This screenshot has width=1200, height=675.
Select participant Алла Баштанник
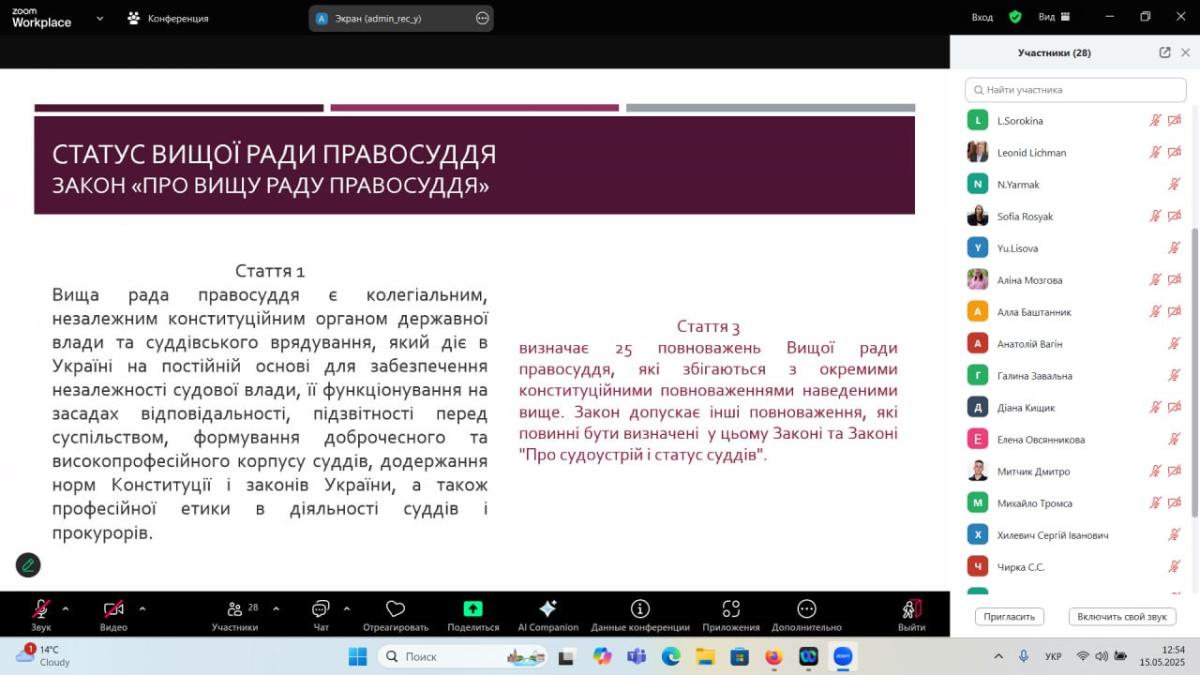click(x=1075, y=312)
